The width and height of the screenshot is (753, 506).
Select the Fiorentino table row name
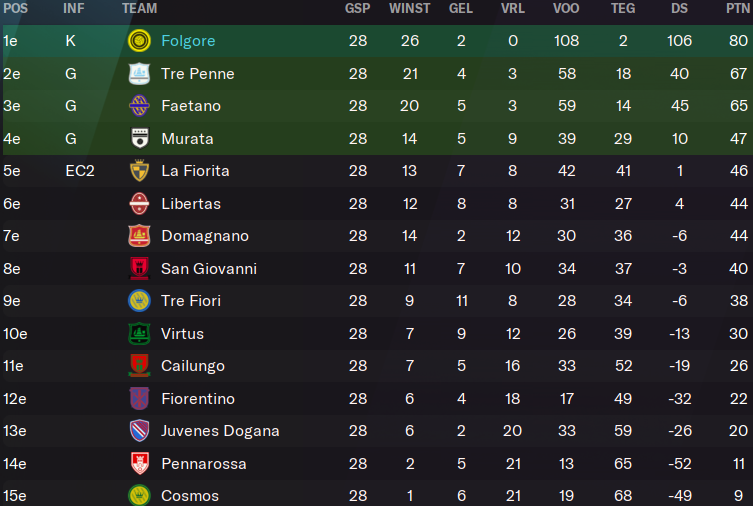pyautogui.click(x=198, y=398)
